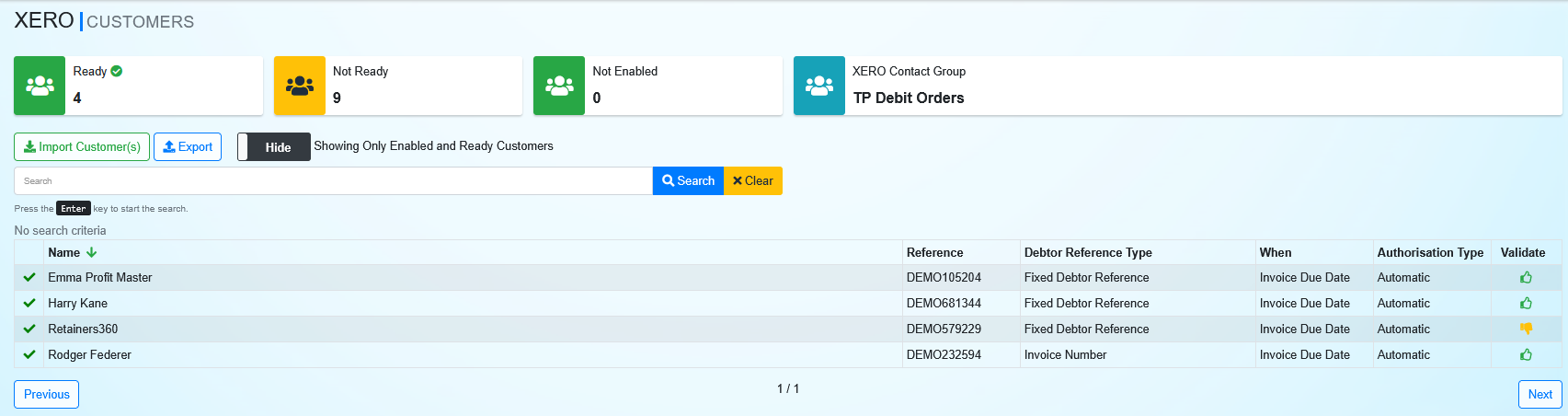Click the Import Customer(s) button
Screen dimensions: 1568x416
(82, 146)
